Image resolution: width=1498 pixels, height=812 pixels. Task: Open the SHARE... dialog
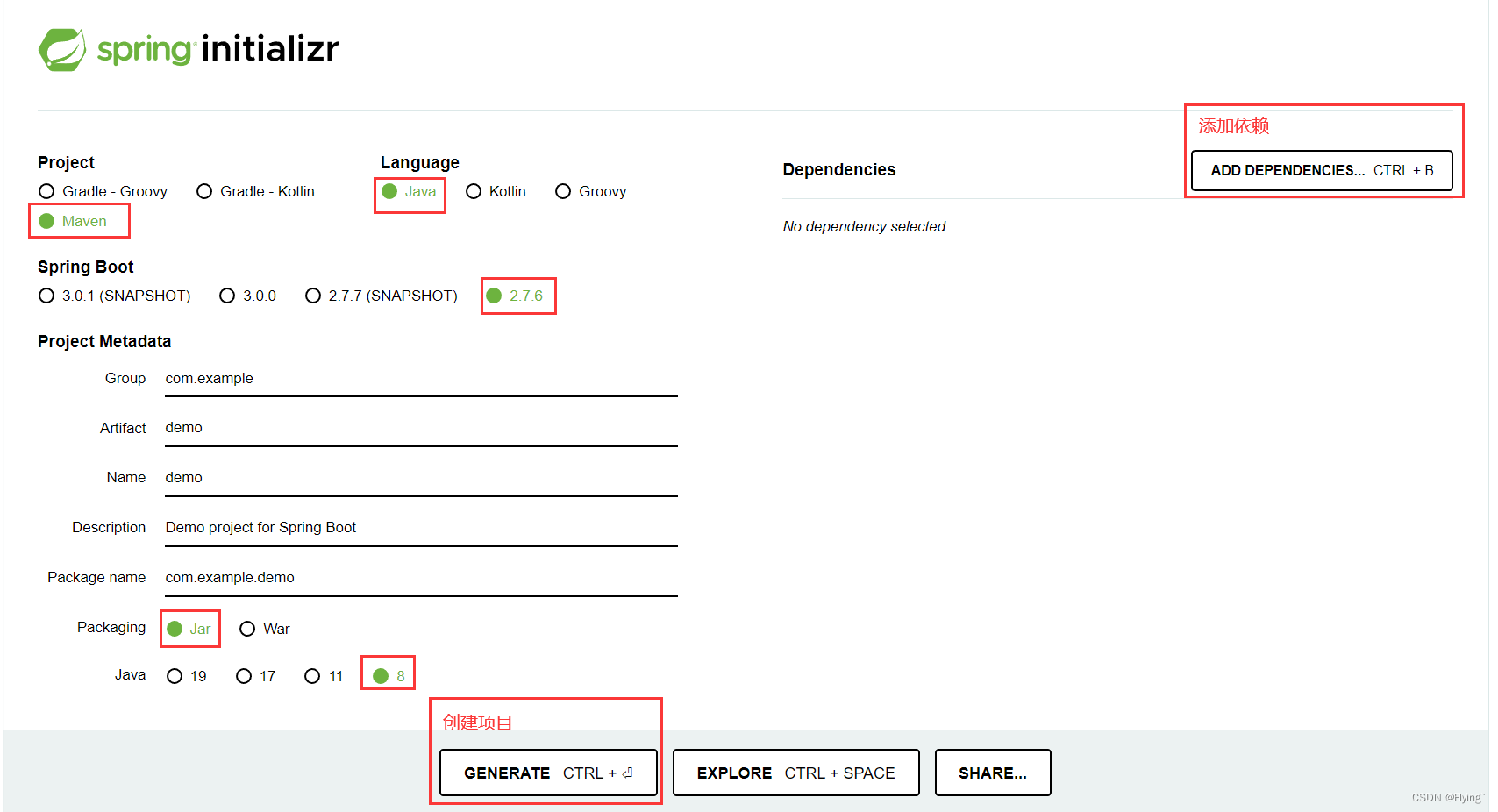point(993,773)
